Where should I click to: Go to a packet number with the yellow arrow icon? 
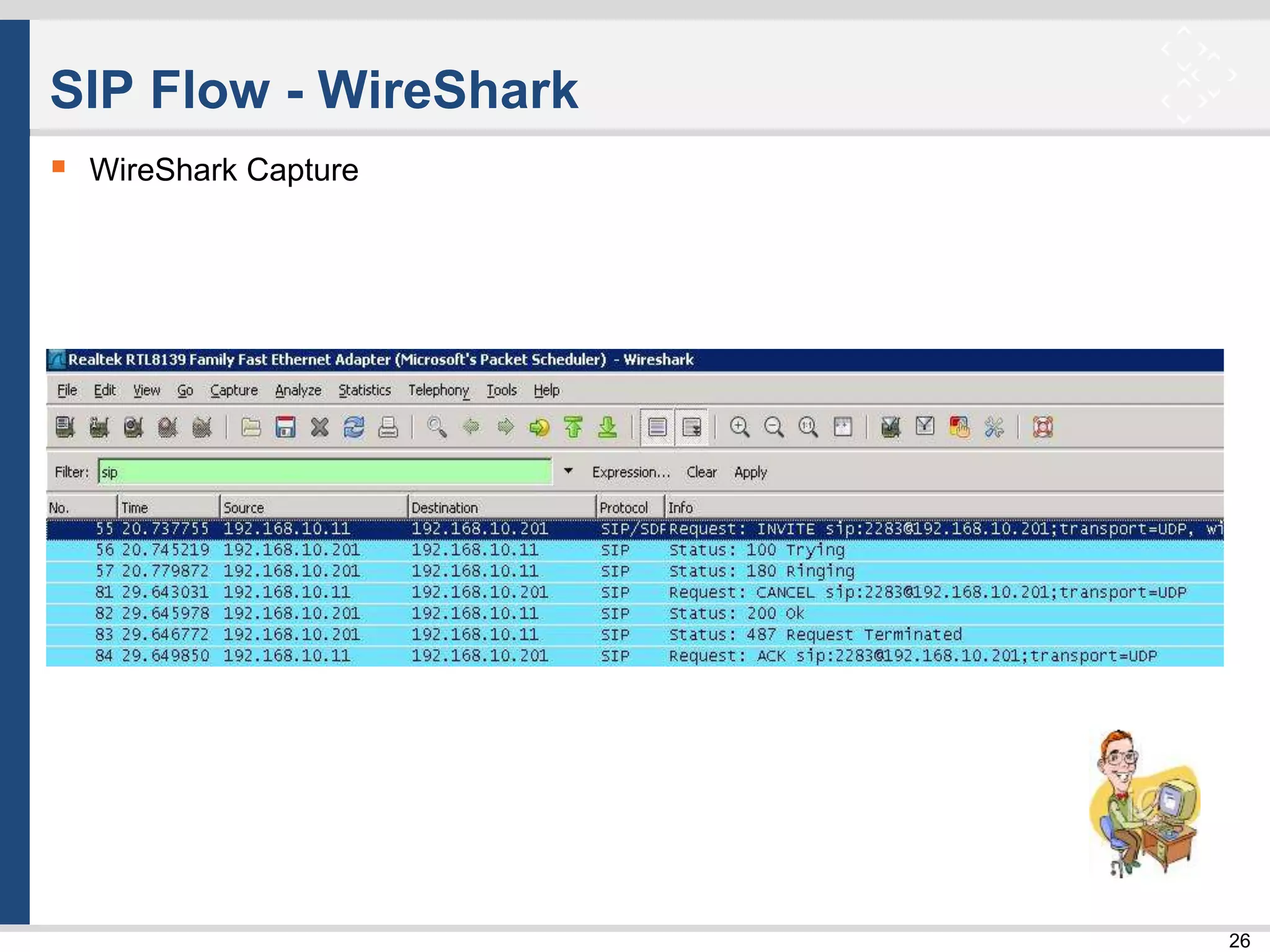pyautogui.click(x=539, y=427)
